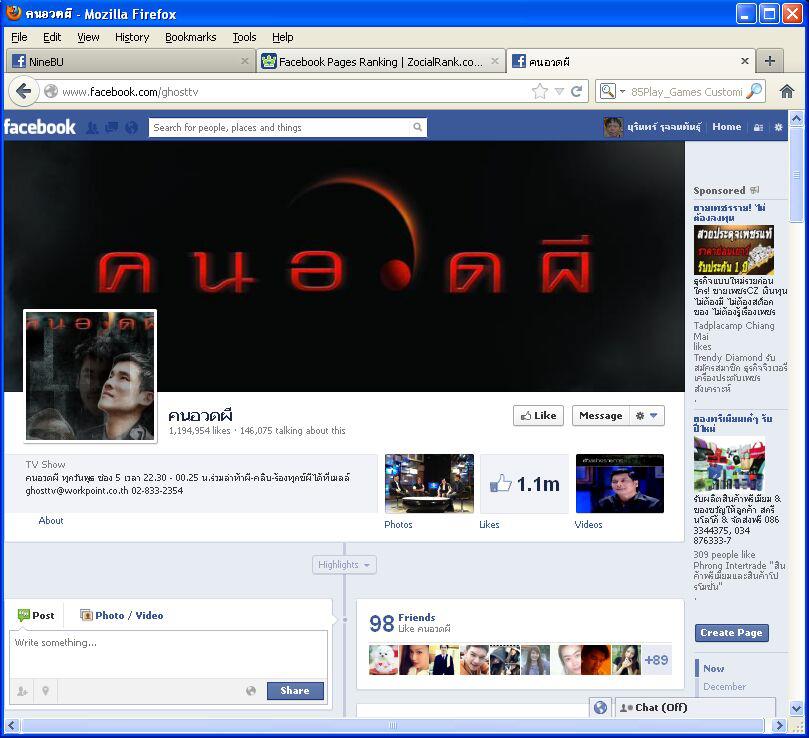This screenshot has height=738, width=809.
Task: Open the search engine selector dropdown
Action: tap(609, 91)
